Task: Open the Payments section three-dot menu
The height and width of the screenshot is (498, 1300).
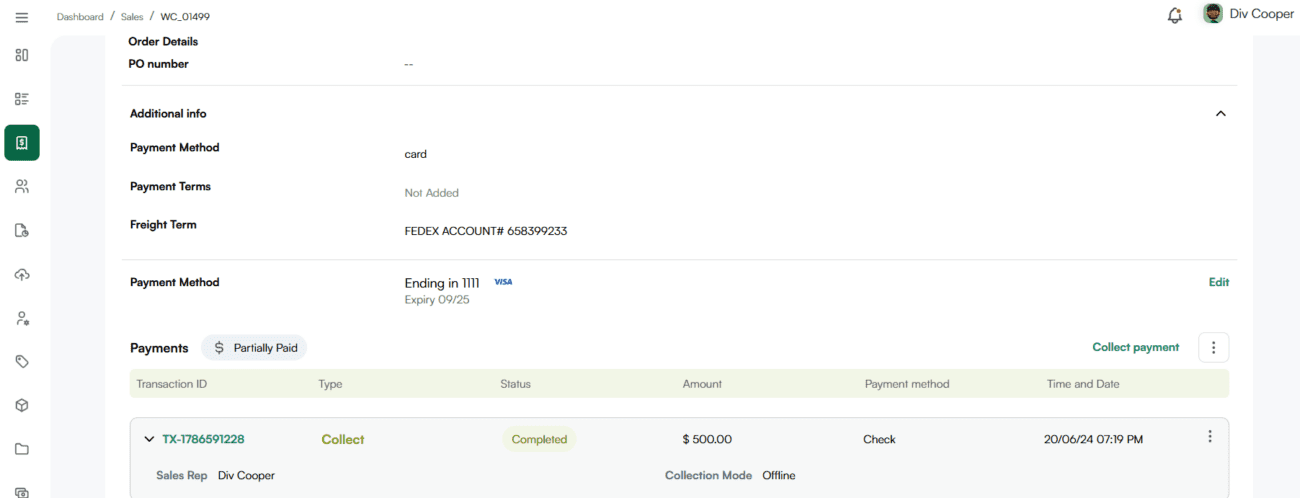Action: coord(1213,347)
